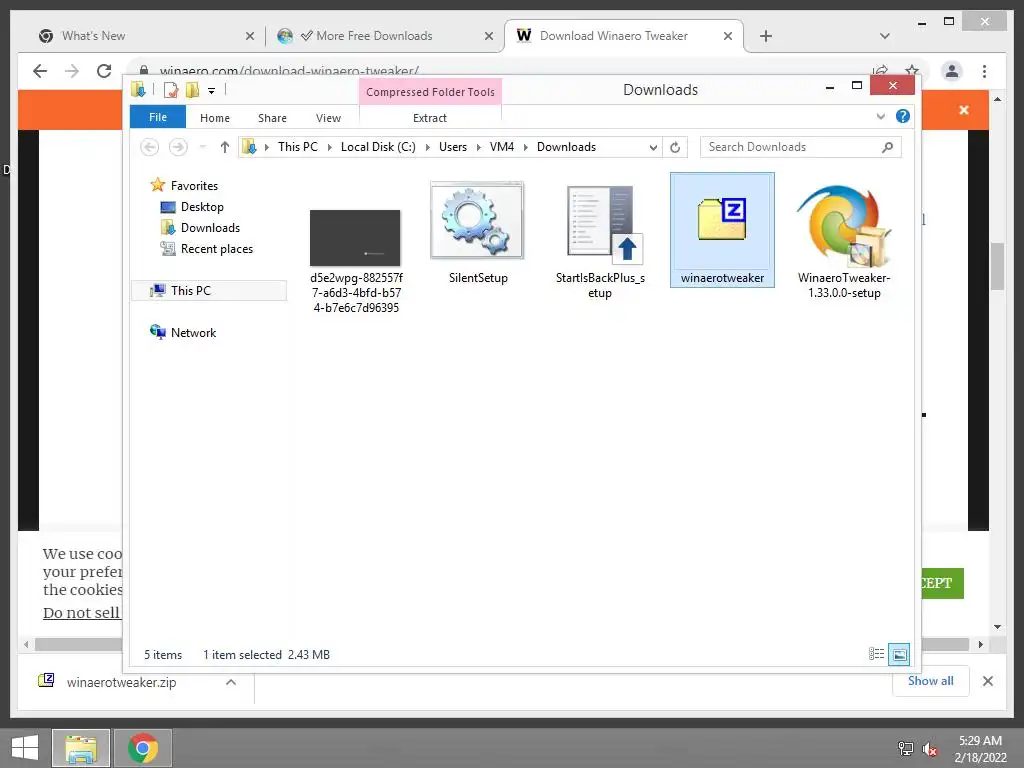Click Show all downloads button
Image resolution: width=1024 pixels, height=768 pixels.
930,681
